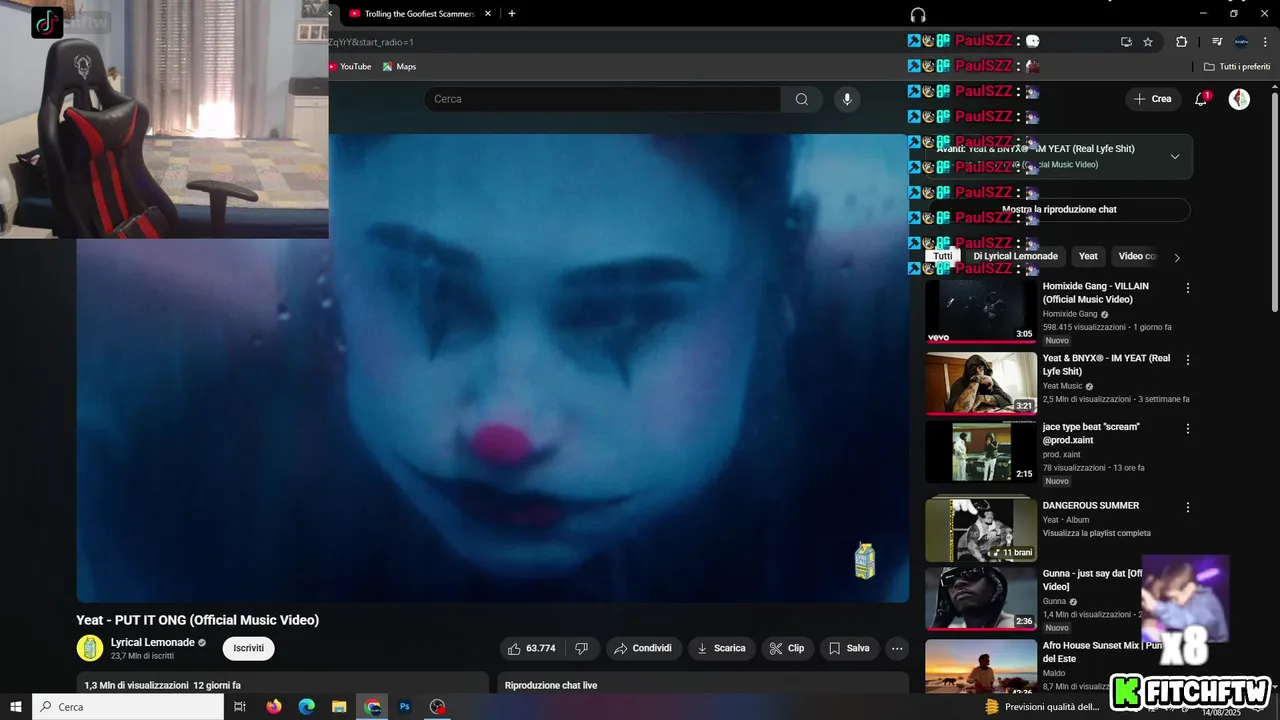Open Microsoft Edge from the taskbar

(307, 707)
